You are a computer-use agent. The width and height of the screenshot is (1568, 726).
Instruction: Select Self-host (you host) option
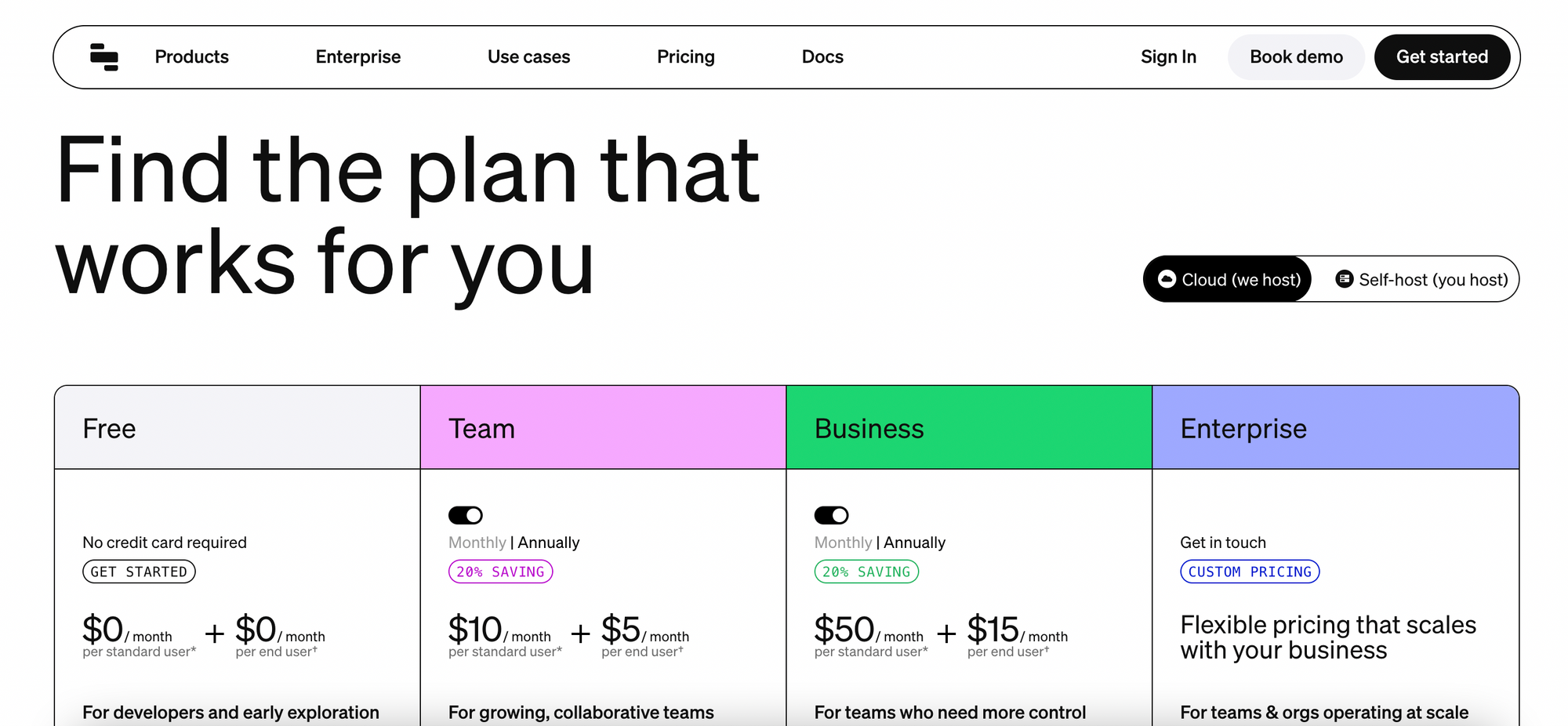click(x=1421, y=279)
